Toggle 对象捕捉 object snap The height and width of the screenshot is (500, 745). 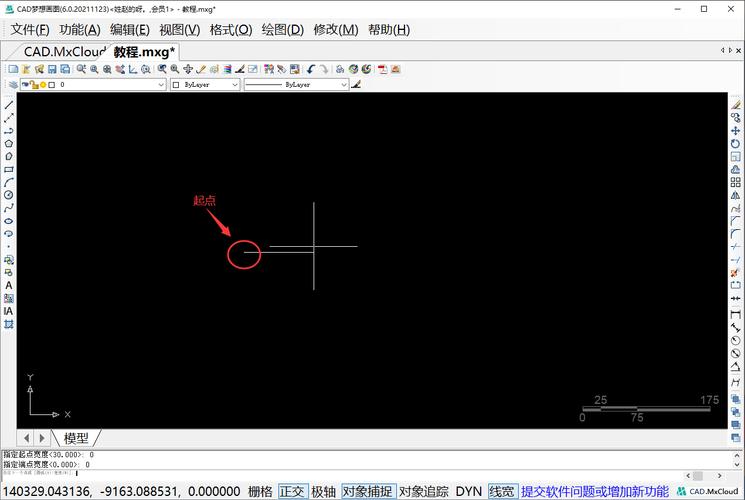coord(367,491)
